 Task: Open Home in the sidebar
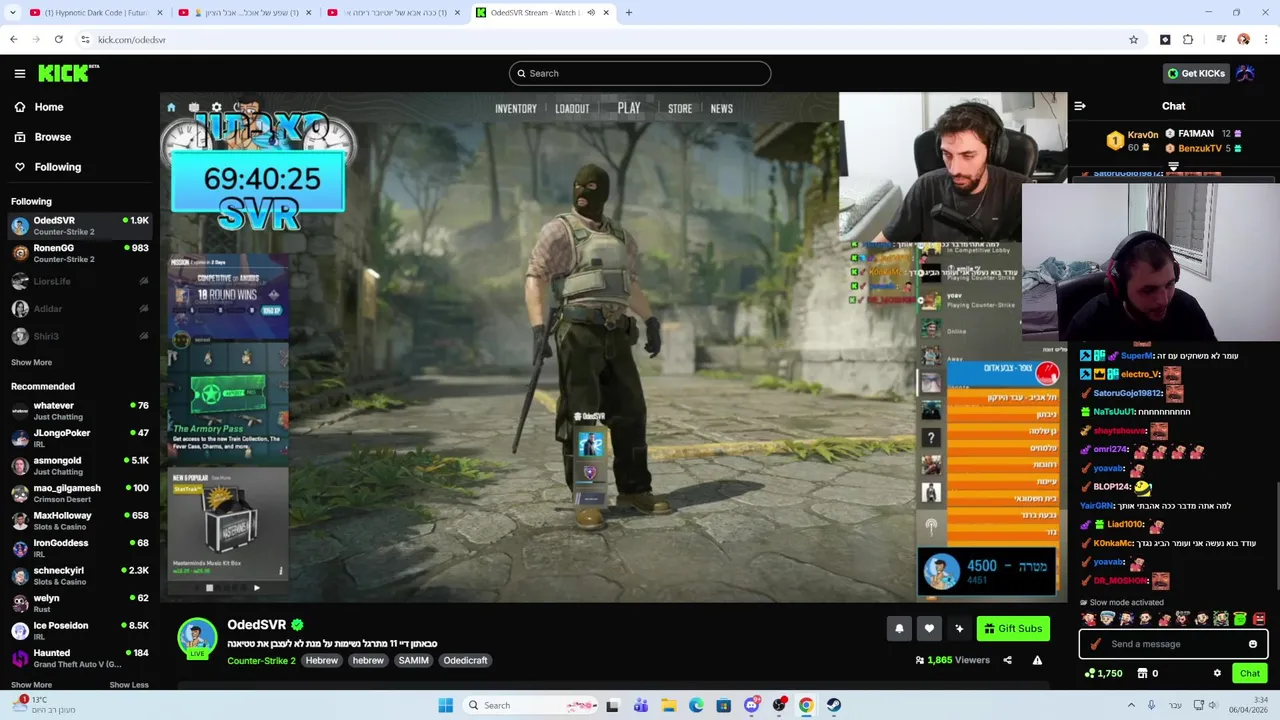coord(48,107)
